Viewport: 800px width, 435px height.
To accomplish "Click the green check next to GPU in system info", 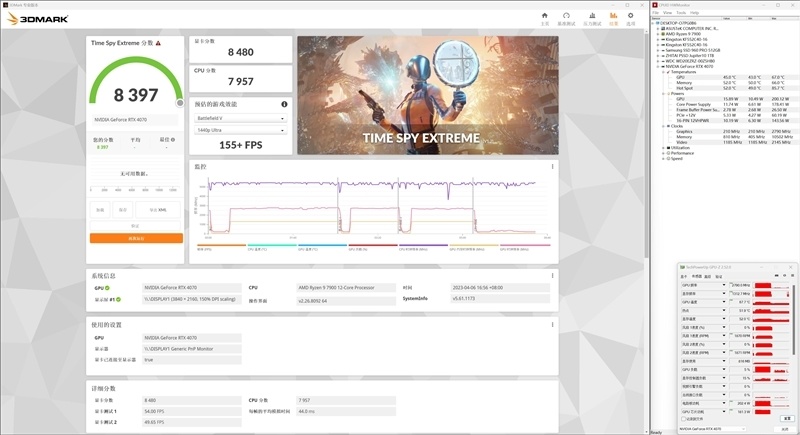I will pyautogui.click(x=107, y=288).
